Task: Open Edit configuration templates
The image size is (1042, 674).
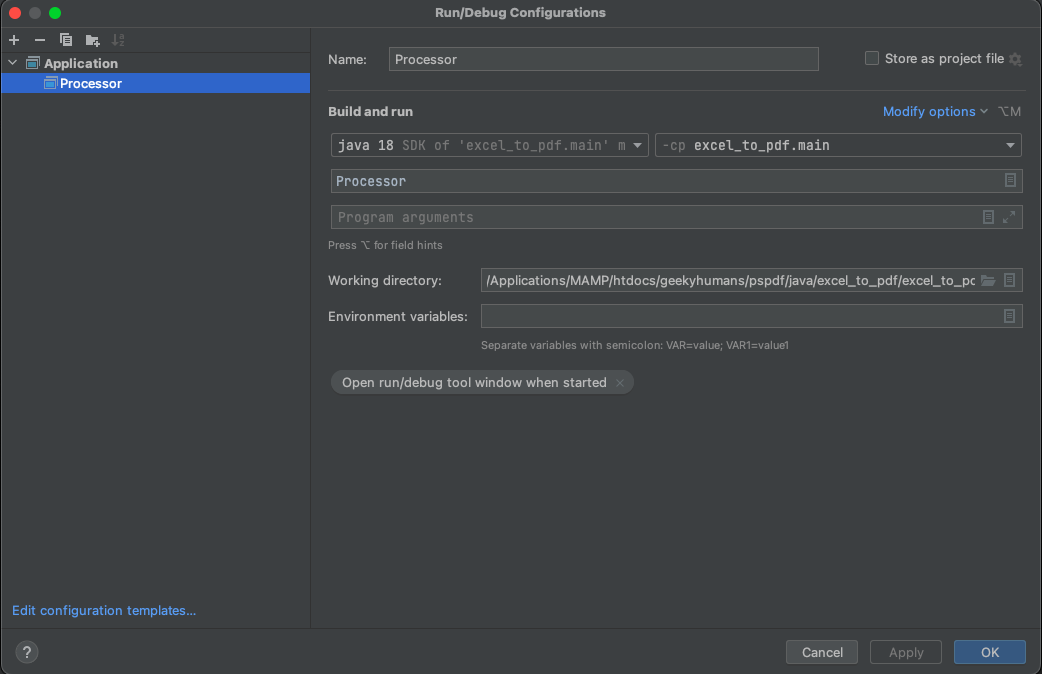Action: [x=103, y=610]
